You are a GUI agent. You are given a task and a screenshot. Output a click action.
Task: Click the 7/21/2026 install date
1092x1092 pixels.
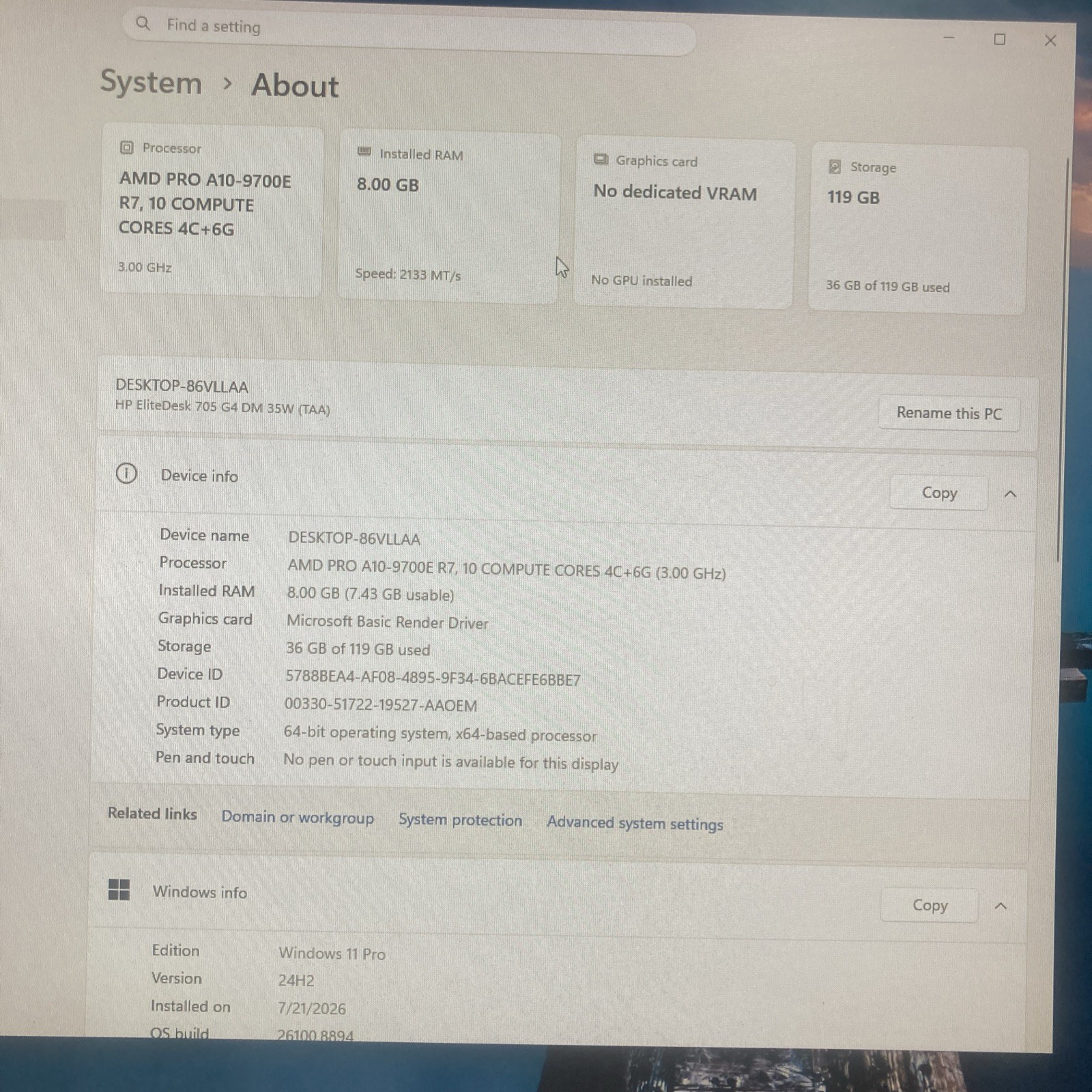pyautogui.click(x=312, y=1008)
